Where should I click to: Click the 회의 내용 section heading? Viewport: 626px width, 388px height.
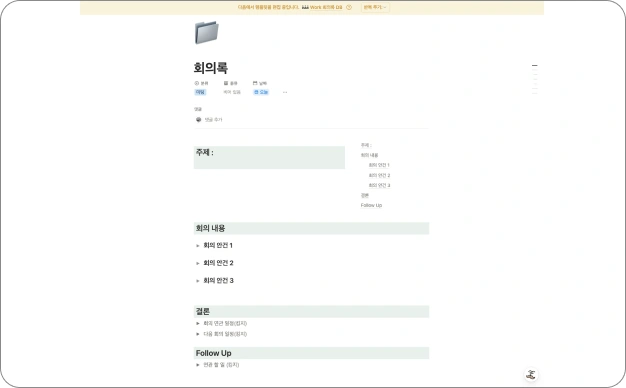pos(311,228)
